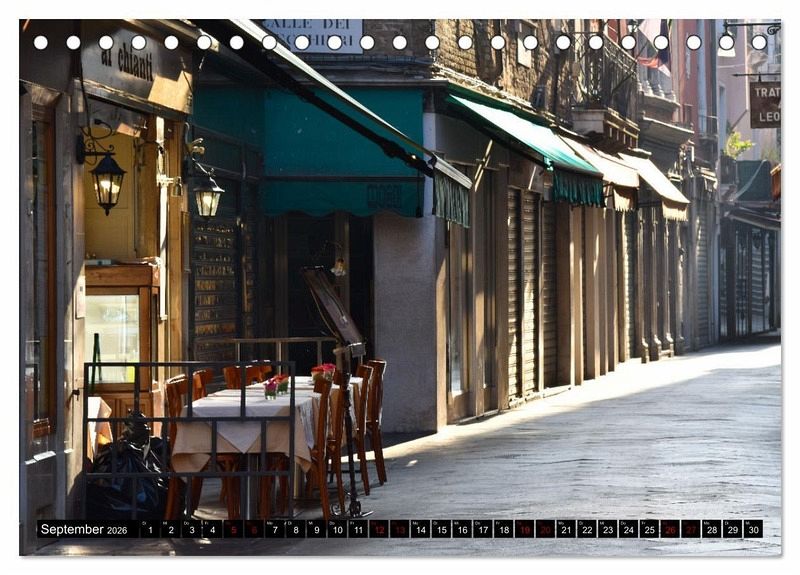The height and width of the screenshot is (575, 800).
Task: Choose date 21 in the date strip
Action: click(x=566, y=530)
